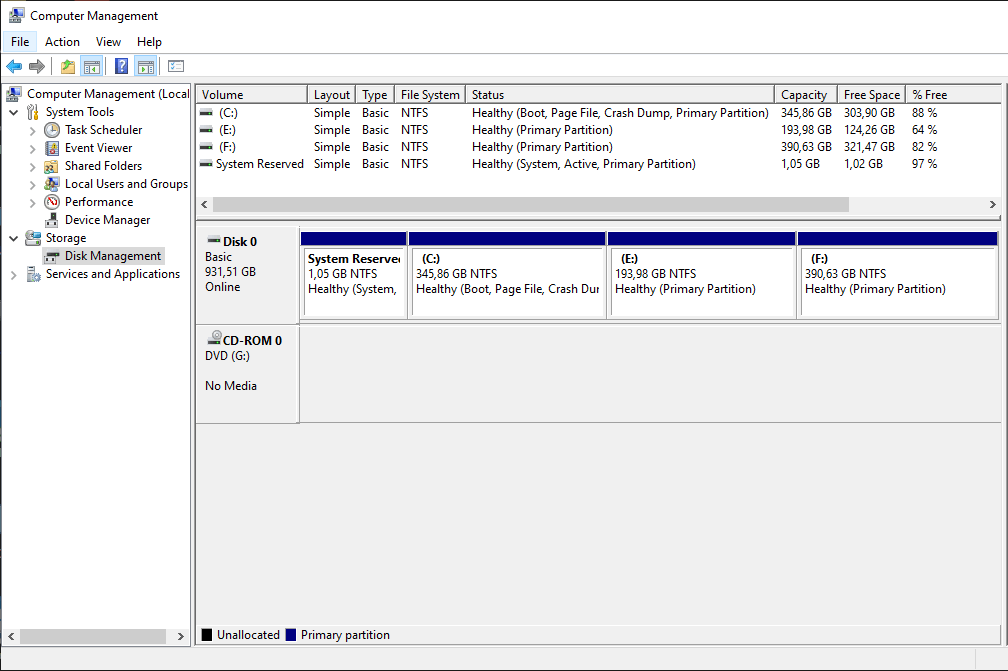This screenshot has width=1008, height=671.
Task: Expand the Task Scheduler node
Action: pos(32,130)
